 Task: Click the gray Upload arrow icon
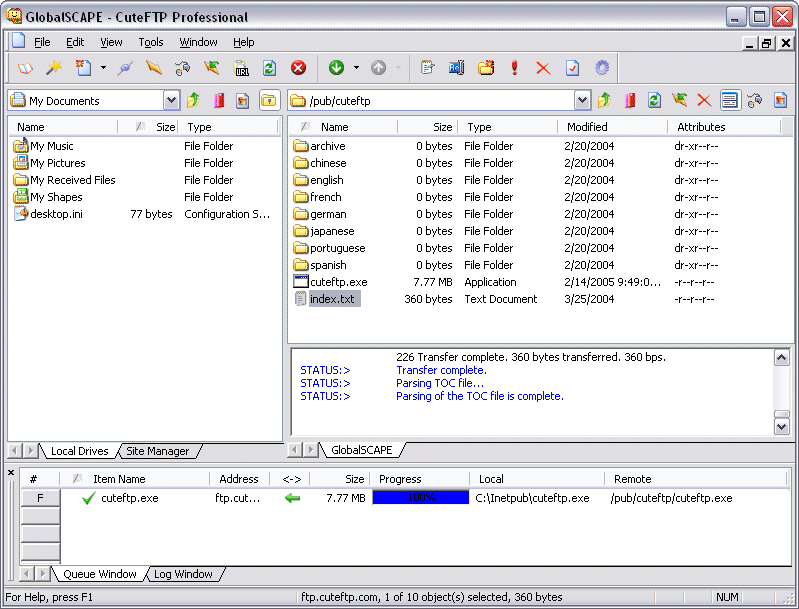(x=378, y=68)
